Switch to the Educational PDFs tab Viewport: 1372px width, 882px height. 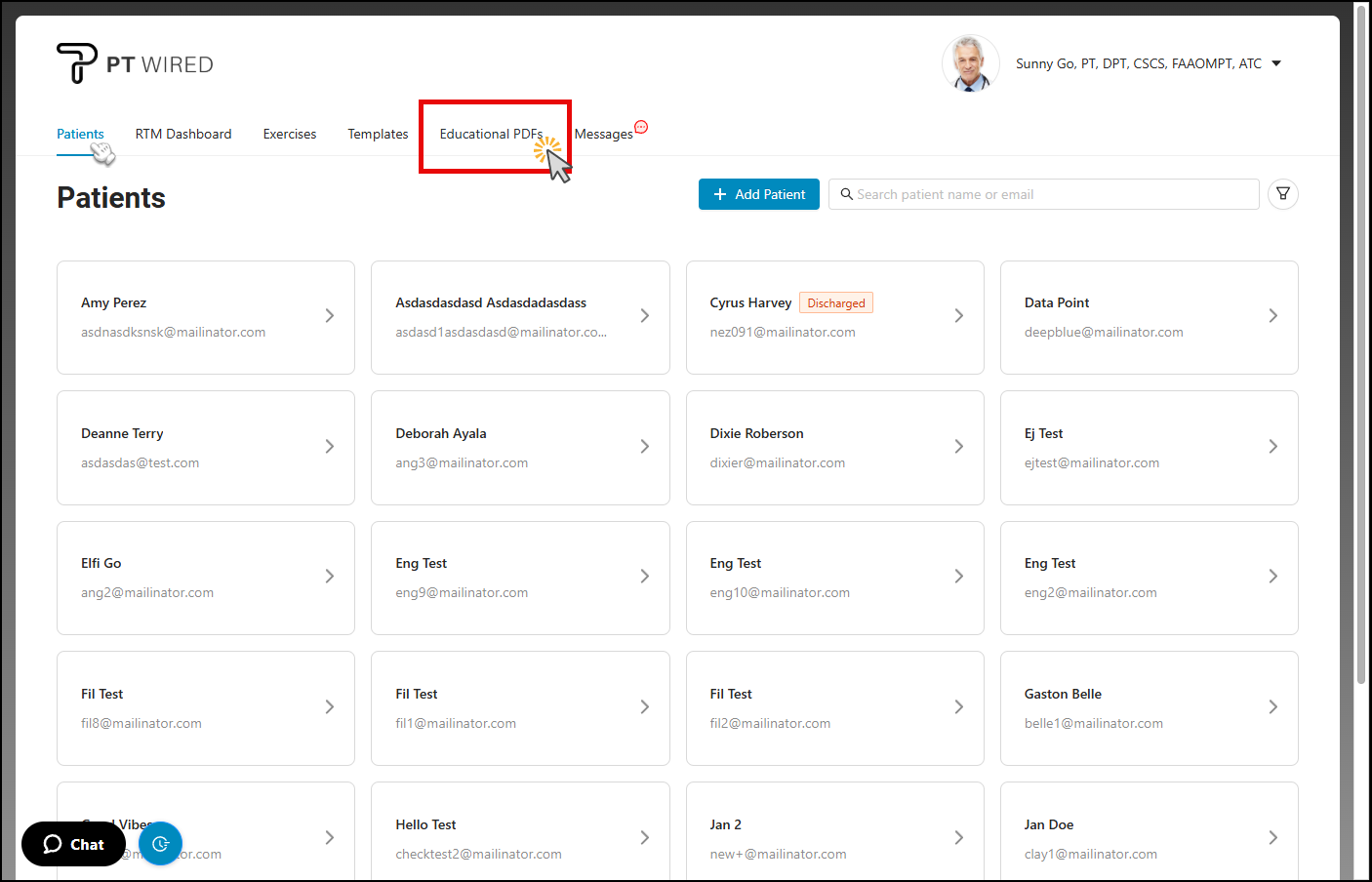click(x=491, y=134)
